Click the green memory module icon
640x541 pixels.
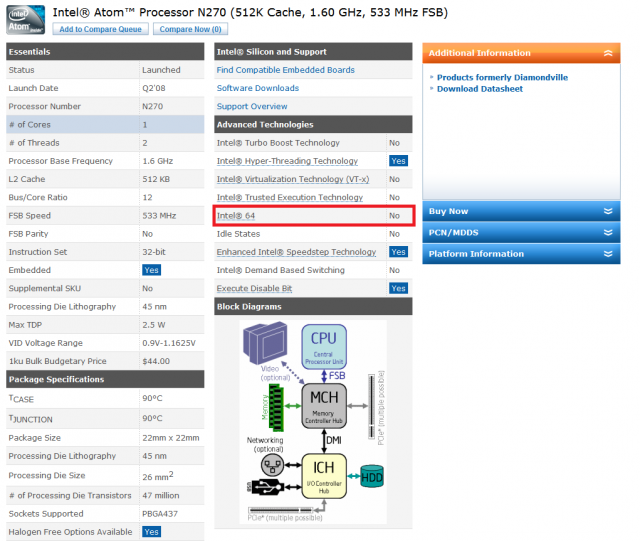click(276, 407)
